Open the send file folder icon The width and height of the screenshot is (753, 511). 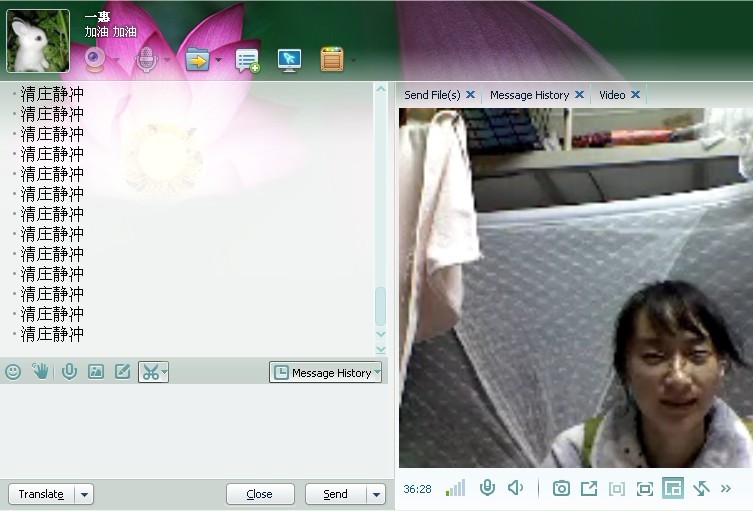(197, 60)
